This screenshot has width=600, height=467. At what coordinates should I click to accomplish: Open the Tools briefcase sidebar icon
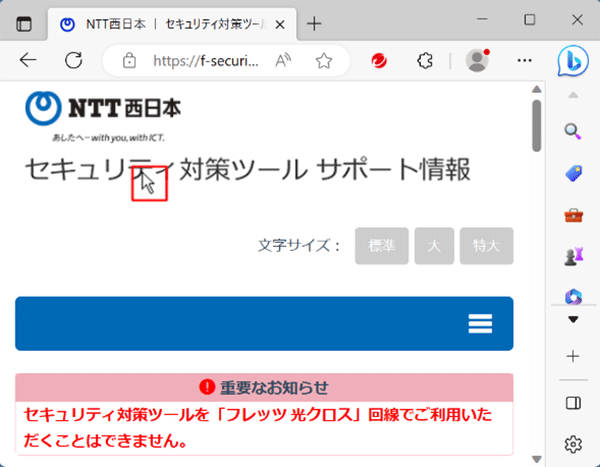[x=573, y=215]
